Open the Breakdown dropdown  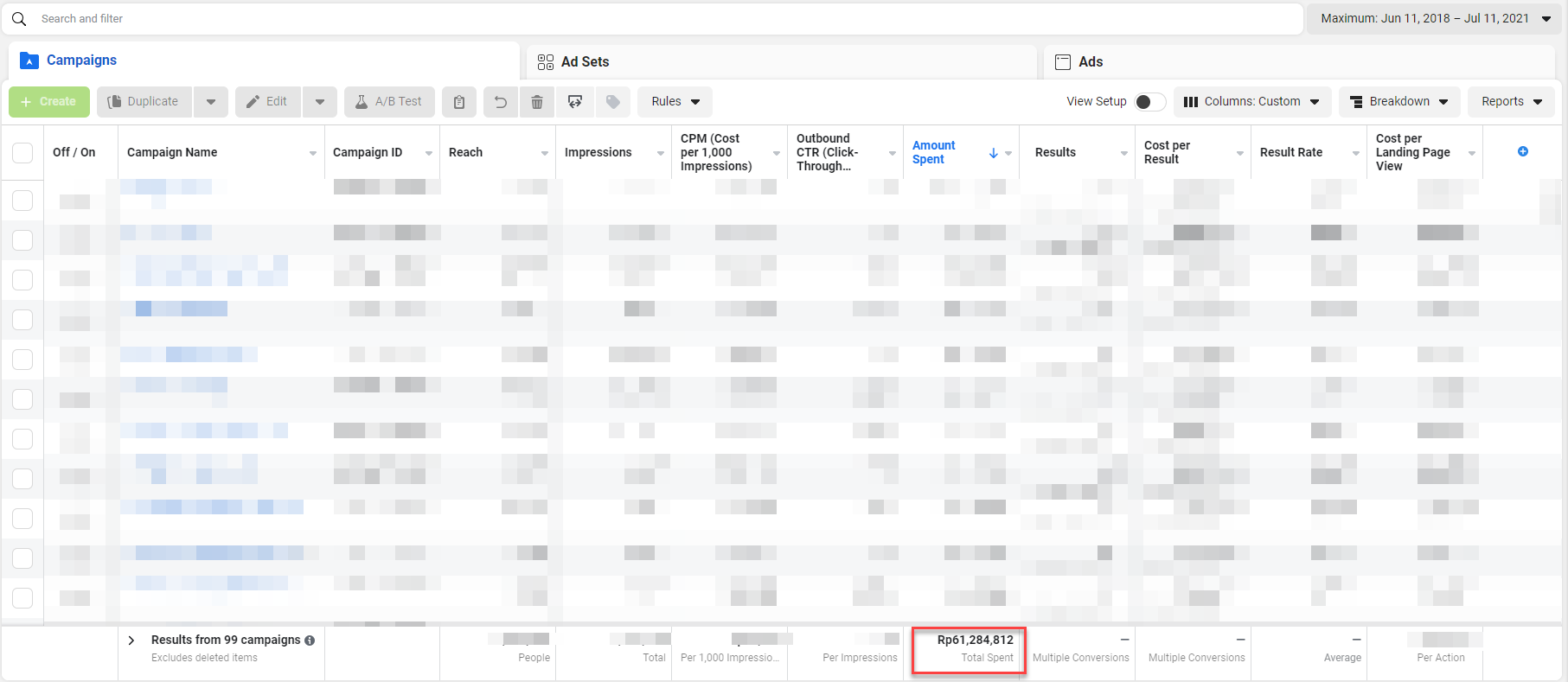click(x=1399, y=102)
